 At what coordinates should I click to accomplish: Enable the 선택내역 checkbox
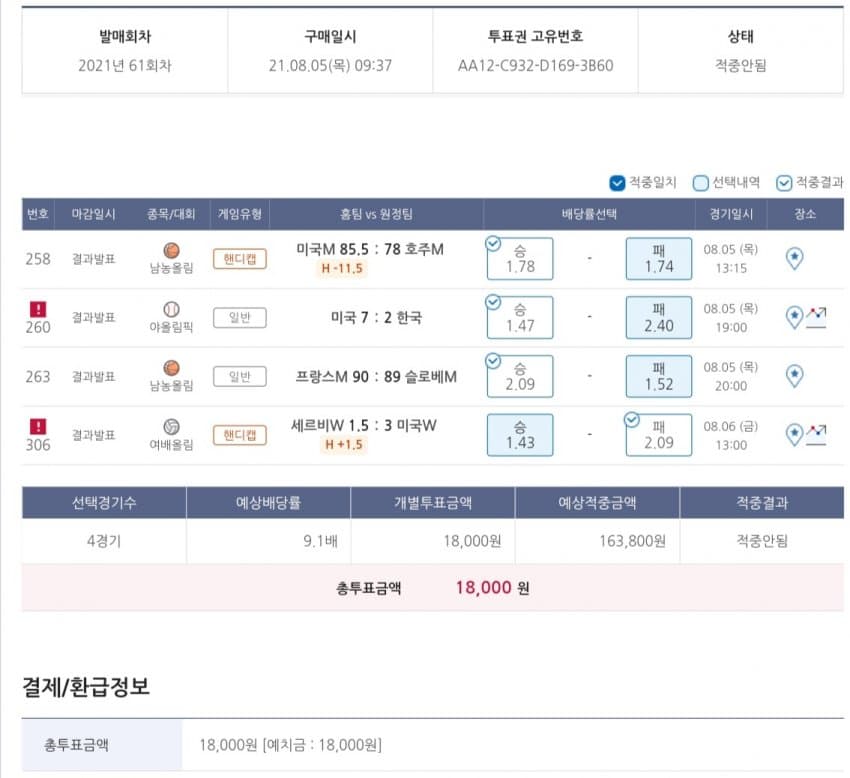coord(701,183)
